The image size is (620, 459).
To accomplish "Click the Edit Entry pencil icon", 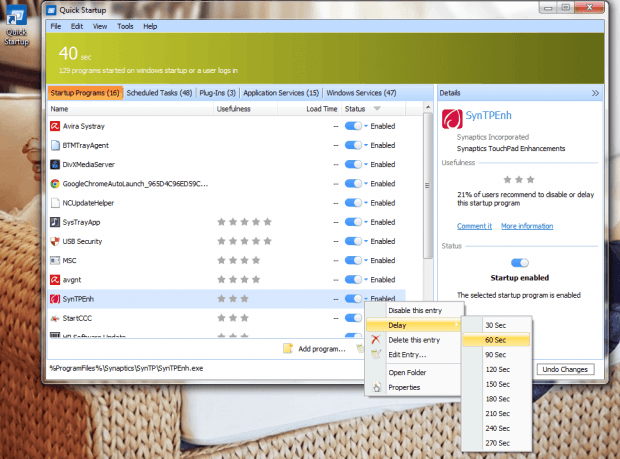I will (376, 354).
